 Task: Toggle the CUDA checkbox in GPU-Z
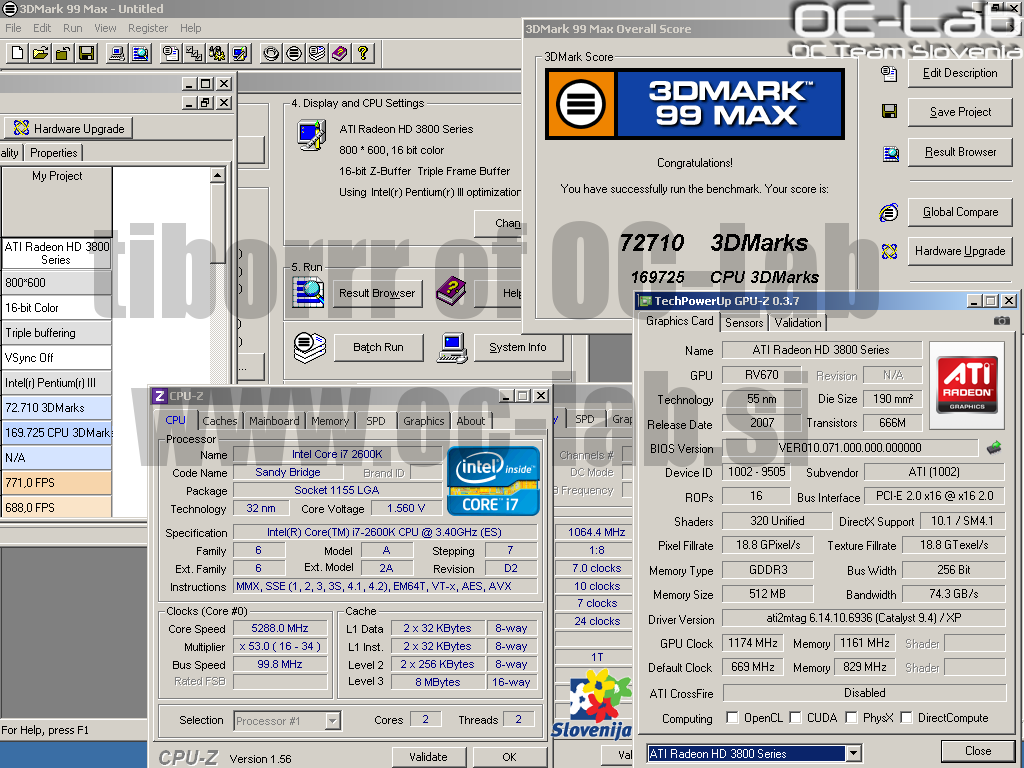795,718
